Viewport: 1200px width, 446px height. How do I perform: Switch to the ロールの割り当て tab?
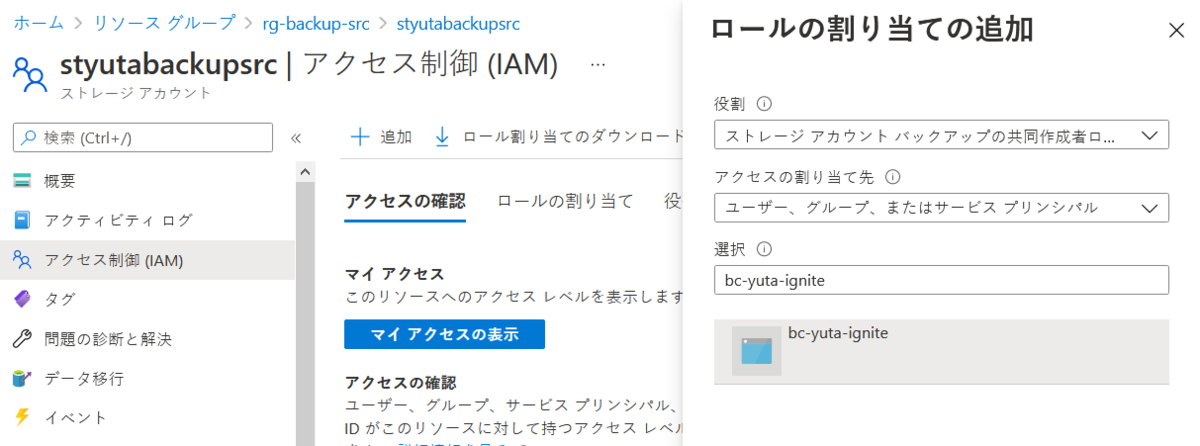565,201
